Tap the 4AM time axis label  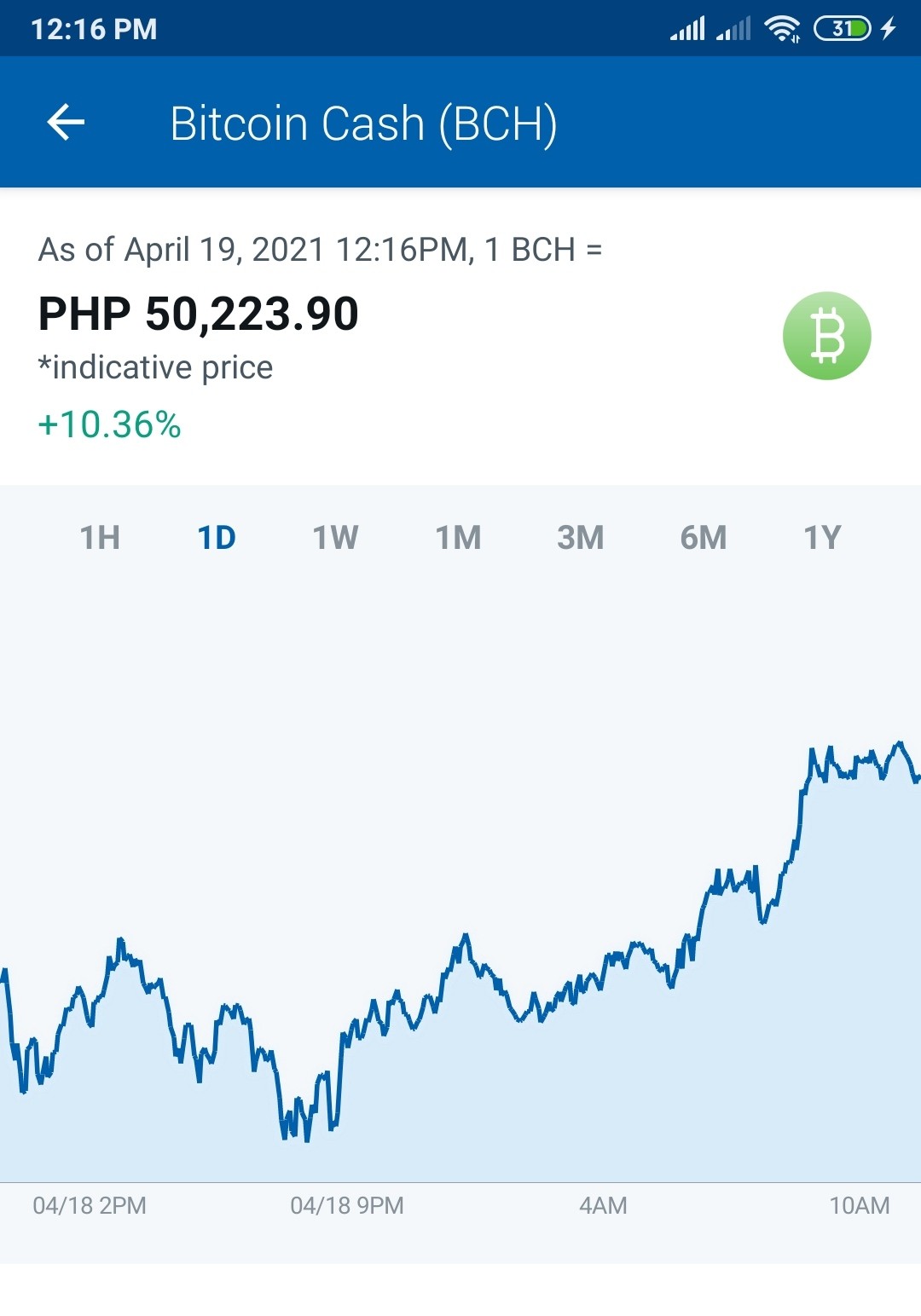(x=603, y=1205)
